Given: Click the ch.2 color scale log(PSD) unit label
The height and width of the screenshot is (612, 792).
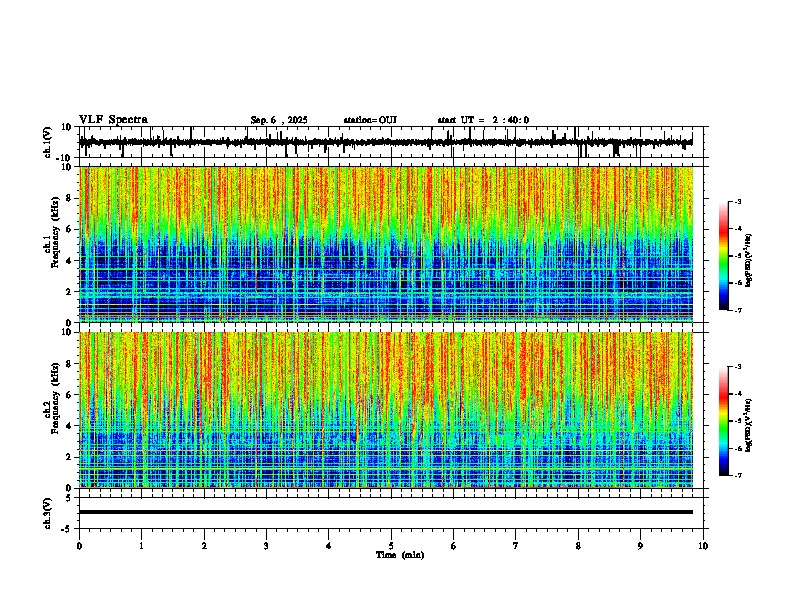Looking at the screenshot, I should coord(749,425).
